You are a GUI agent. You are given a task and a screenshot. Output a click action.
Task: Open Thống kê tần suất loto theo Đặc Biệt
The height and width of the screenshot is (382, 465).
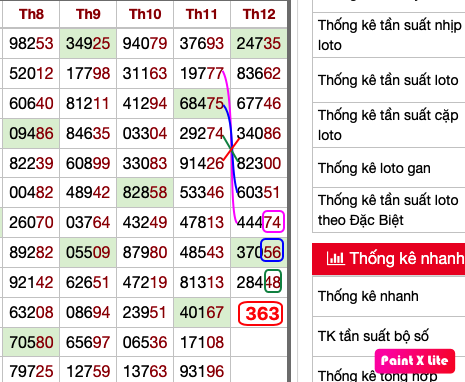click(388, 210)
